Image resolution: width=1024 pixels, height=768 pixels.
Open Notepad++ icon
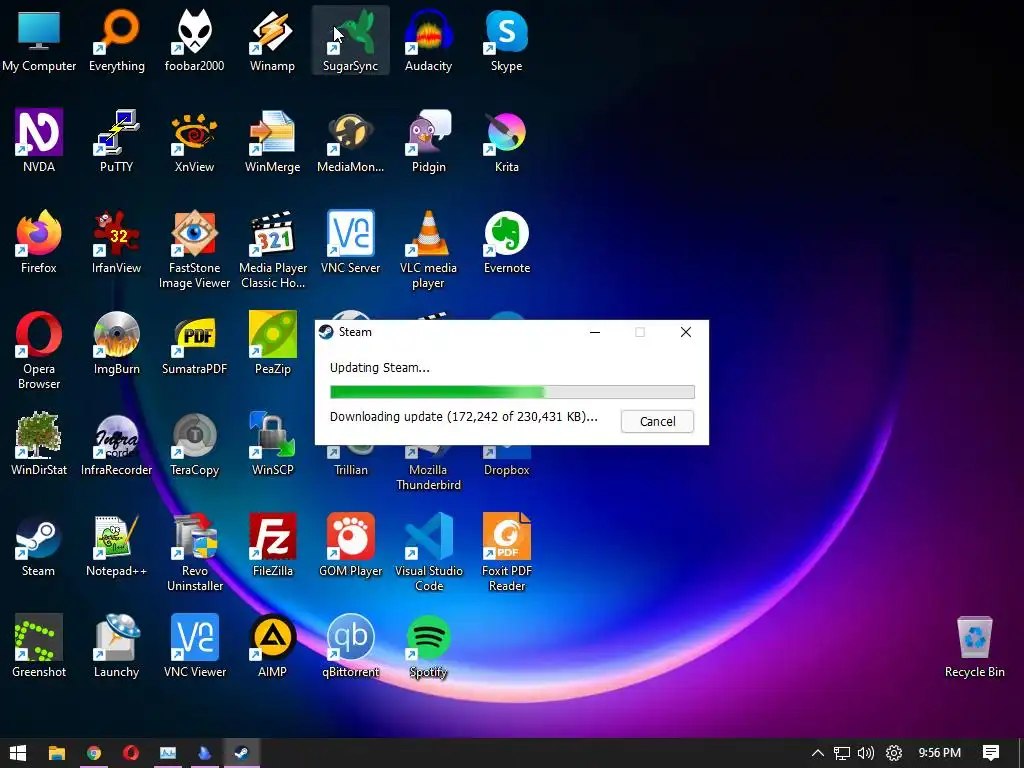point(117,545)
